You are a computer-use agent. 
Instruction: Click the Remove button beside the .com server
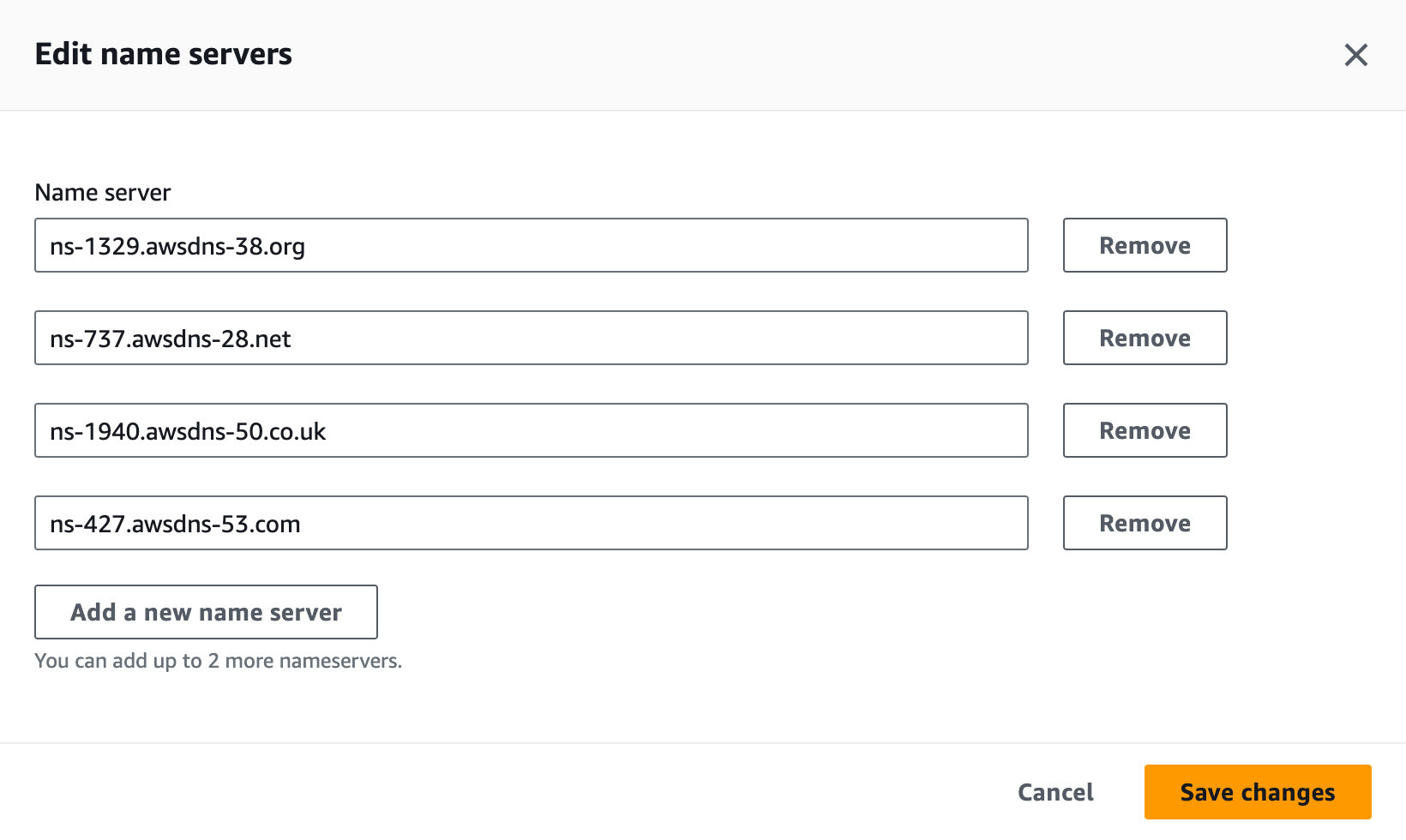coord(1145,523)
